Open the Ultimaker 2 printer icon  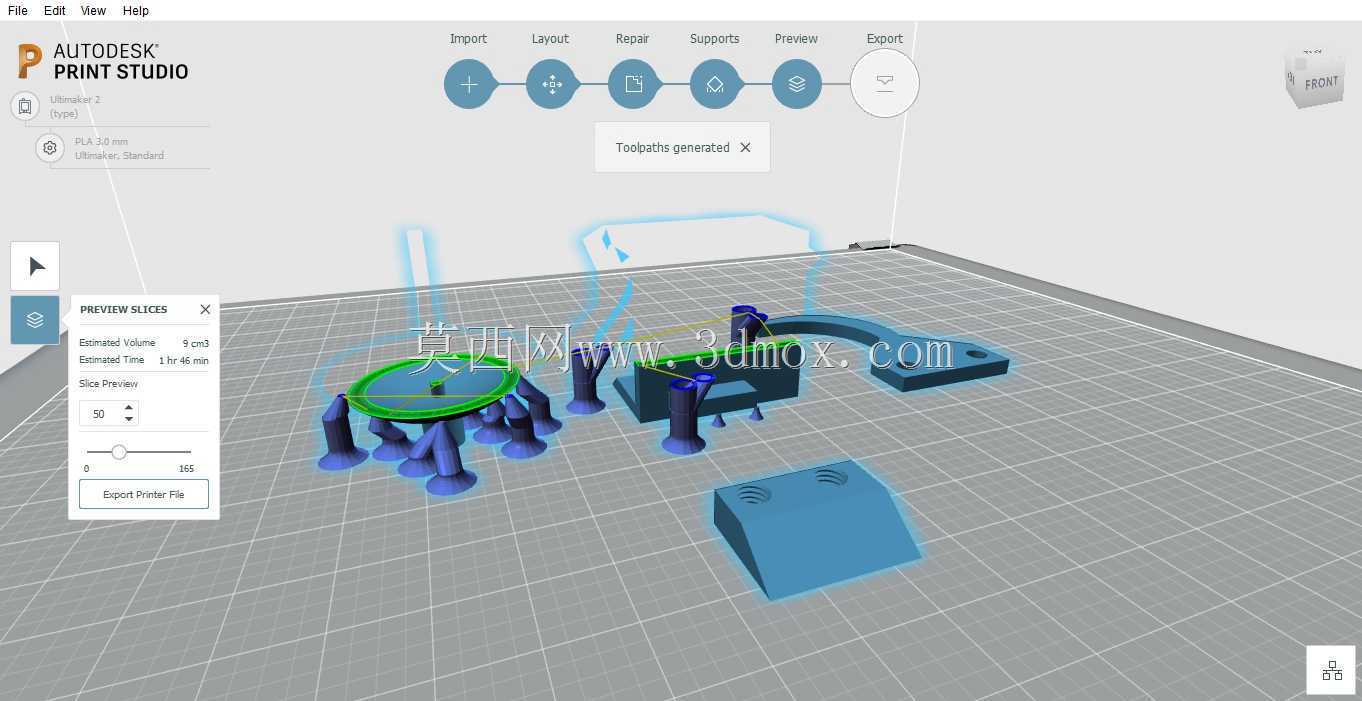point(25,106)
